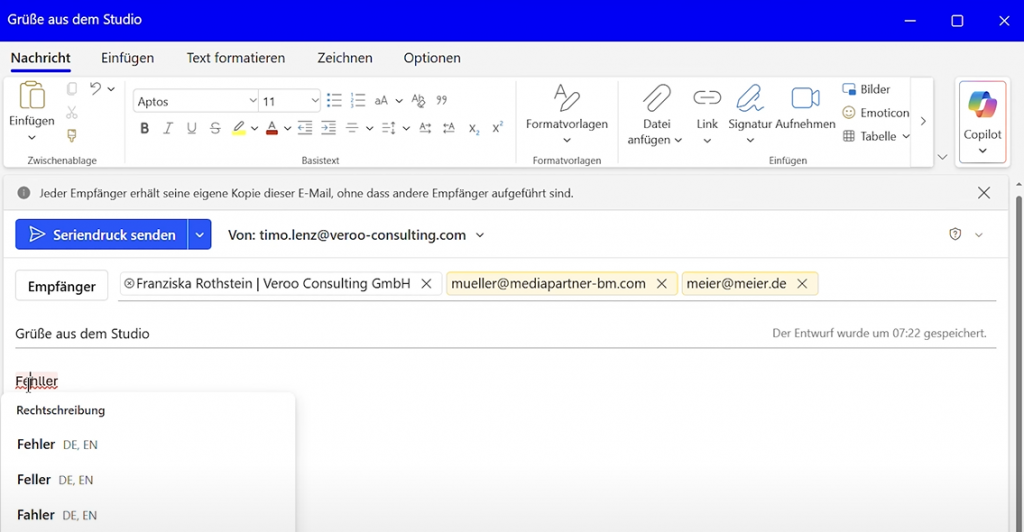
Task: Collapse the ribbon with the down chevron
Action: tap(942, 157)
